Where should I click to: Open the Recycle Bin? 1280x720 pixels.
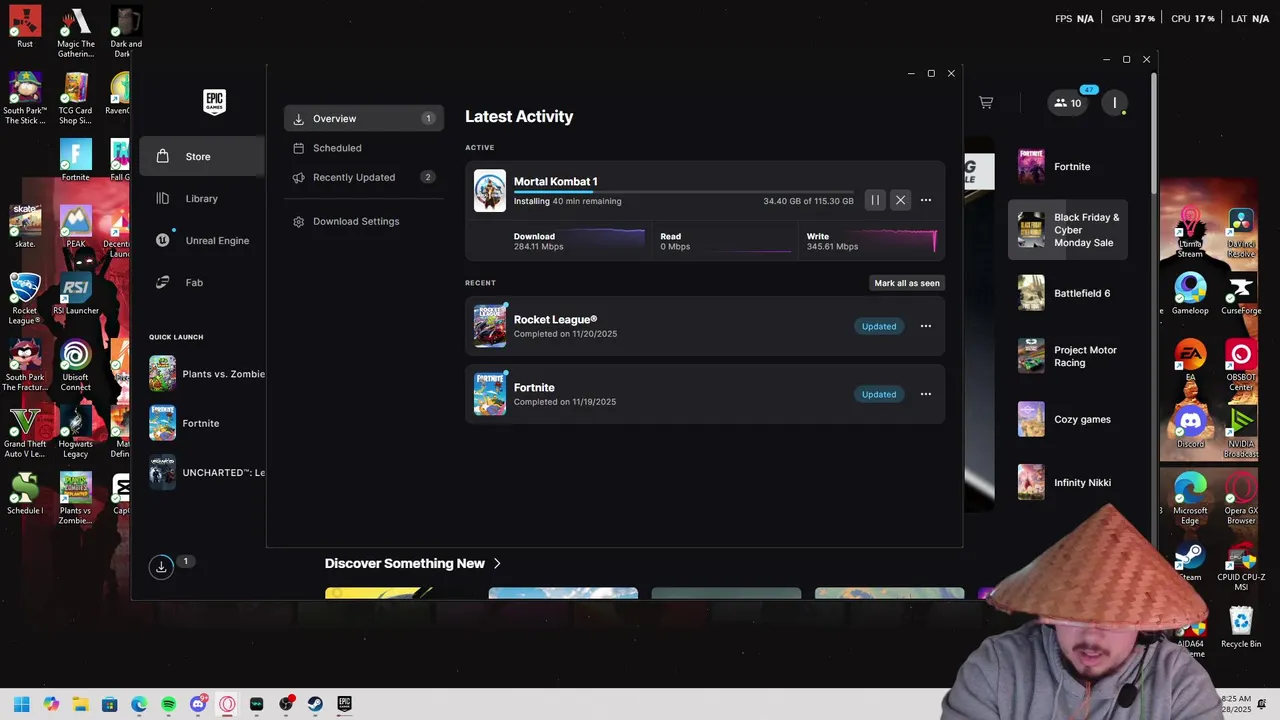click(x=1241, y=628)
